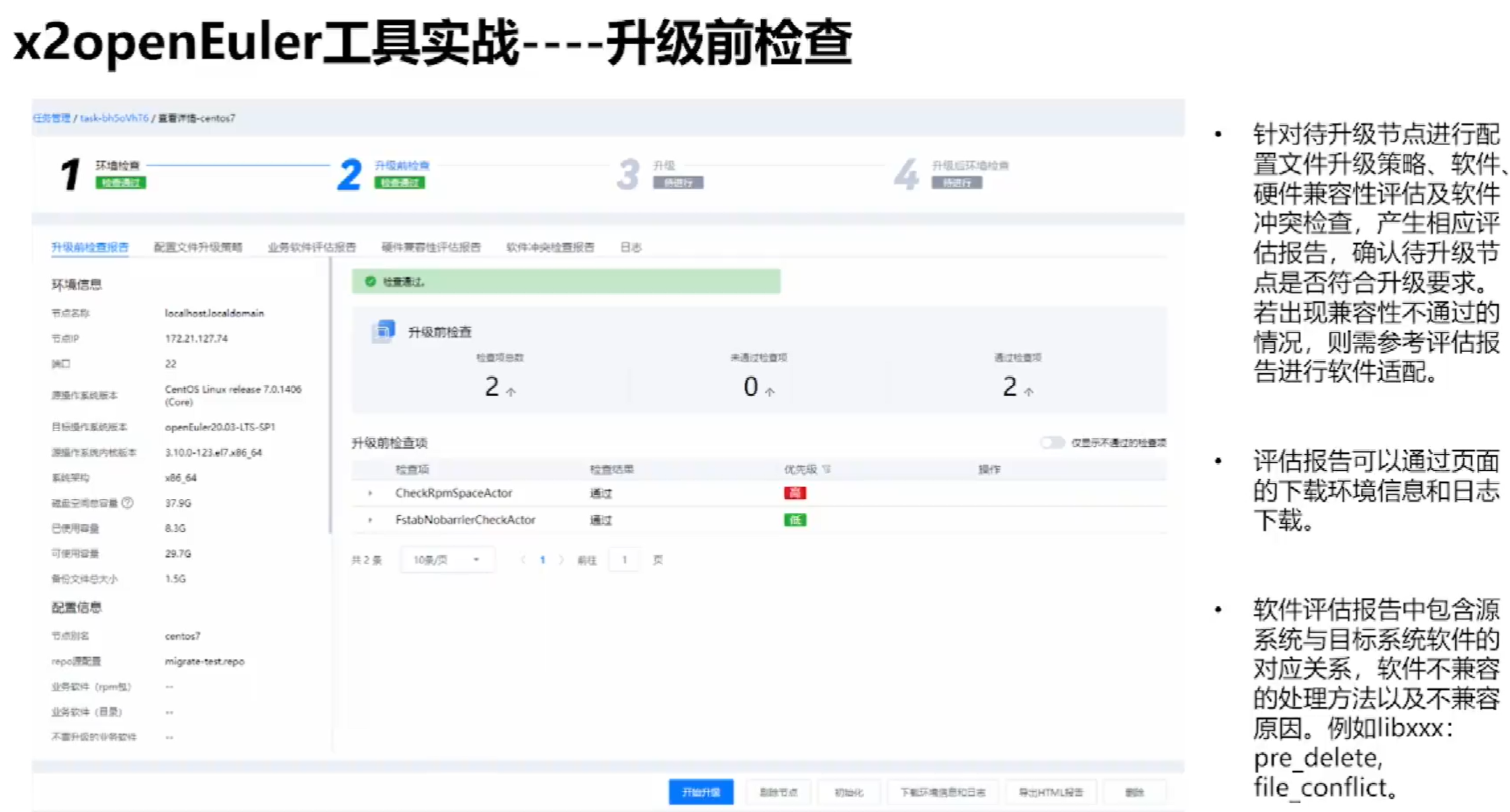Viewport: 1510px width, 812px height.
Task: Select page 1 in pagination
Action: point(542,559)
